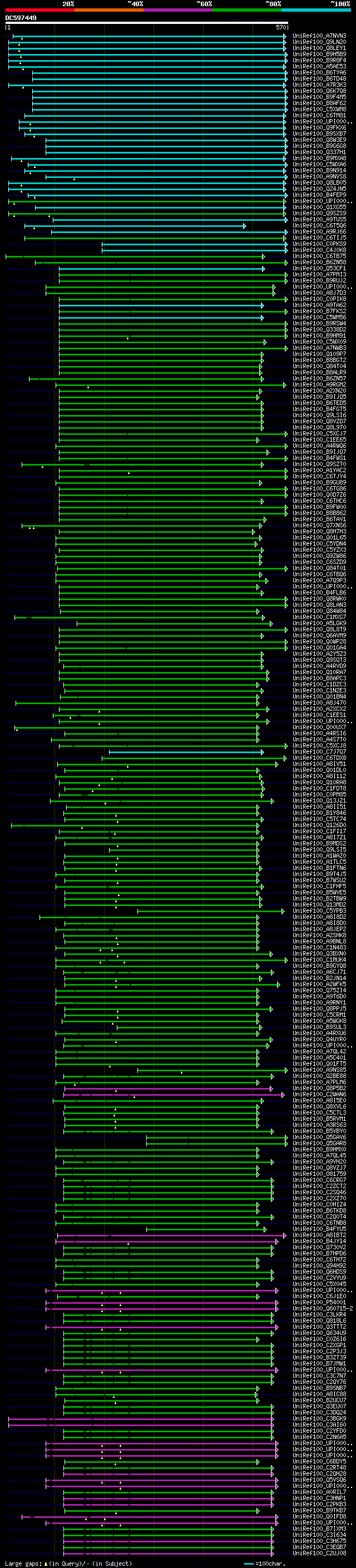Select hit UniRef100_C4J0K8
Image resolution: width=356 pixels, height=1568 pixels.
coord(319,250)
